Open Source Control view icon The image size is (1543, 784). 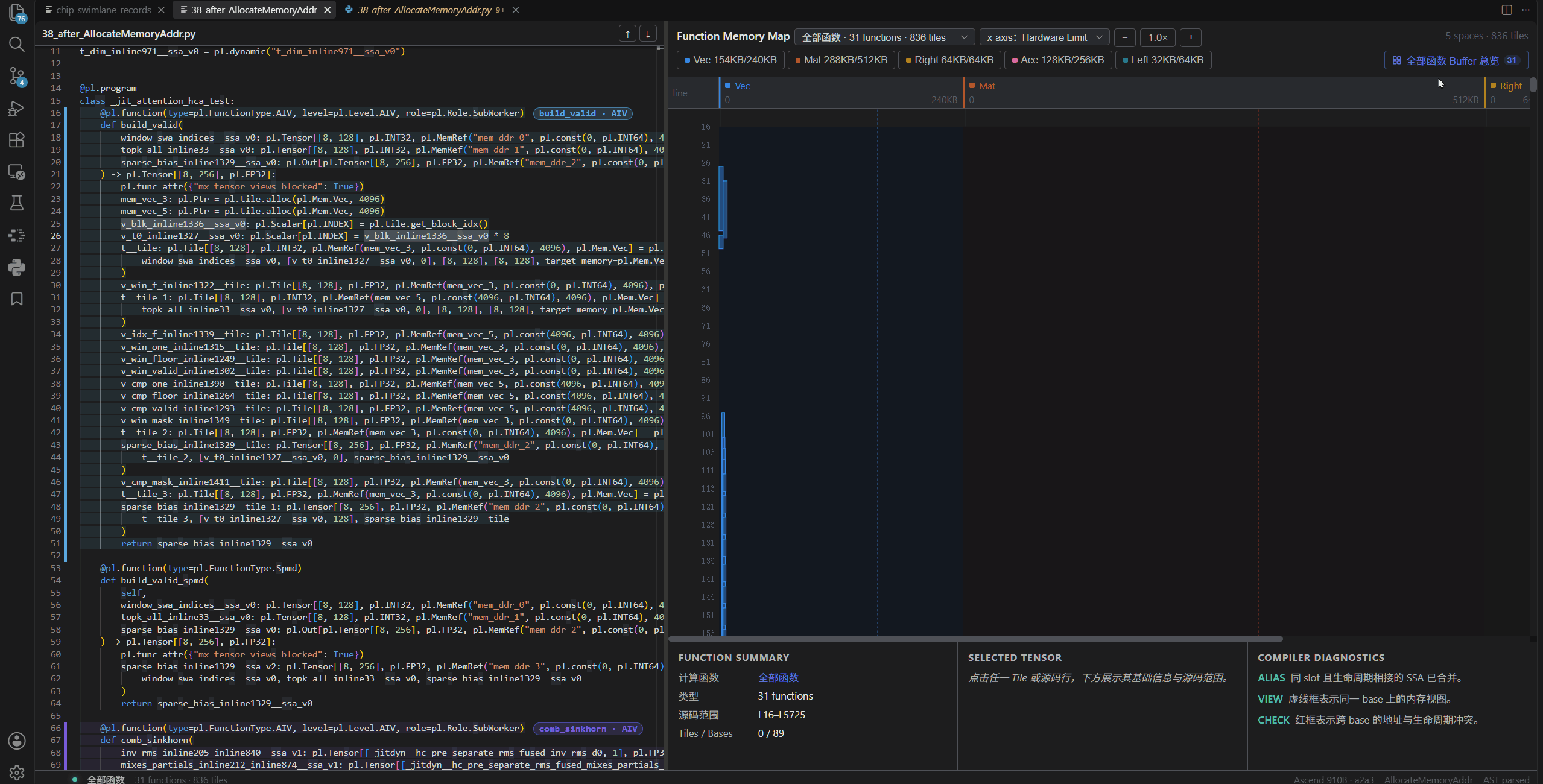click(17, 76)
